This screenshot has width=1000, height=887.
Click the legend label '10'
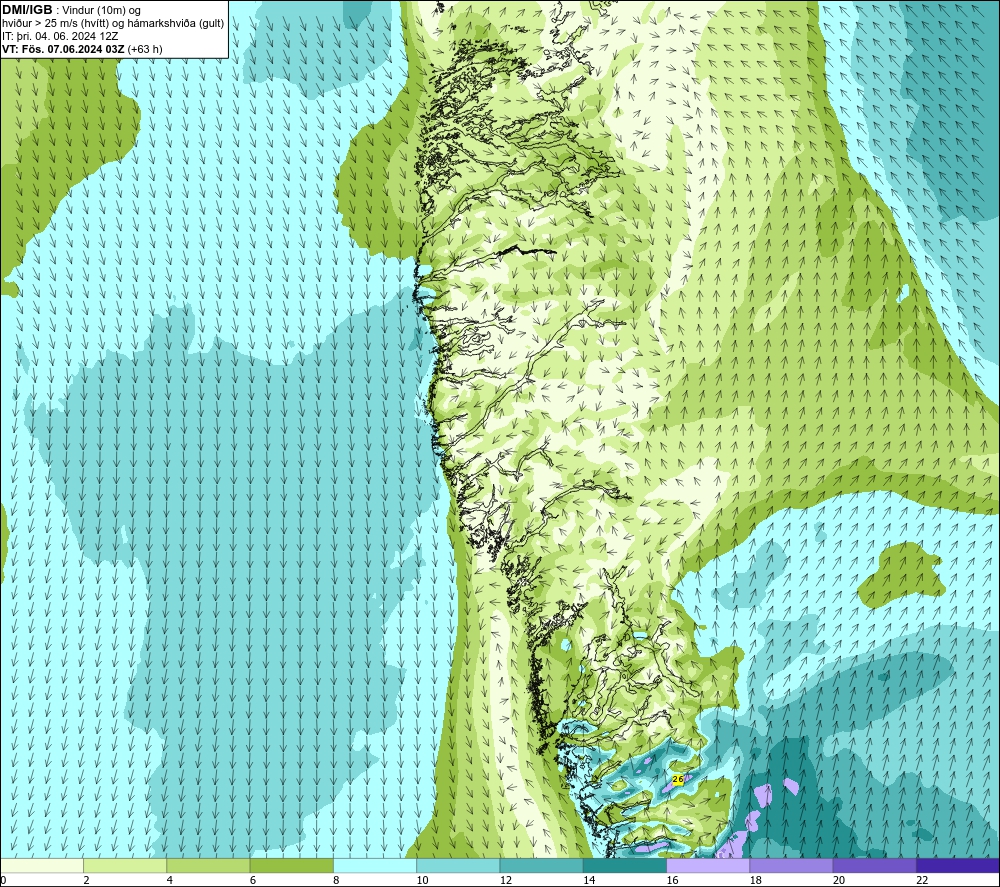pyautogui.click(x=423, y=880)
